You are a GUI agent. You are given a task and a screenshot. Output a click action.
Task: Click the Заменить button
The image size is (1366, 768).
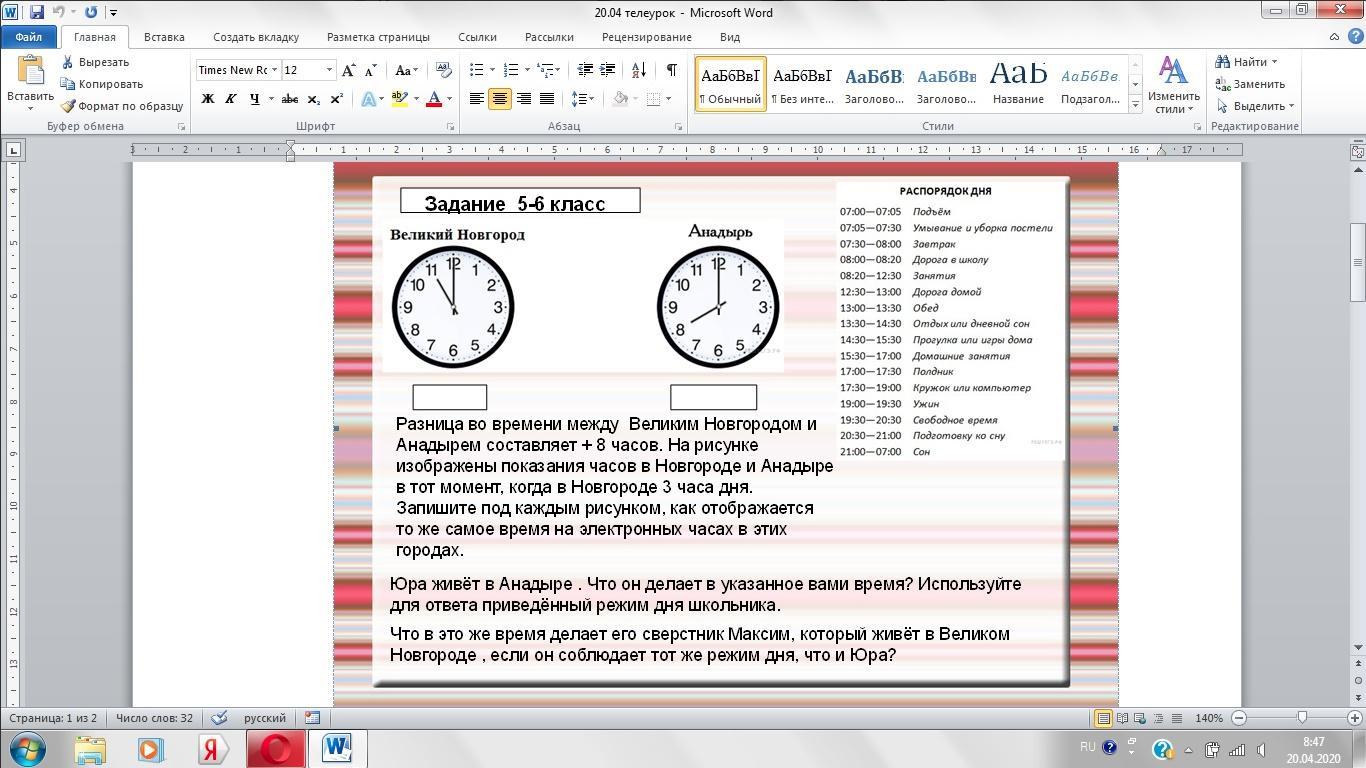[x=1250, y=84]
